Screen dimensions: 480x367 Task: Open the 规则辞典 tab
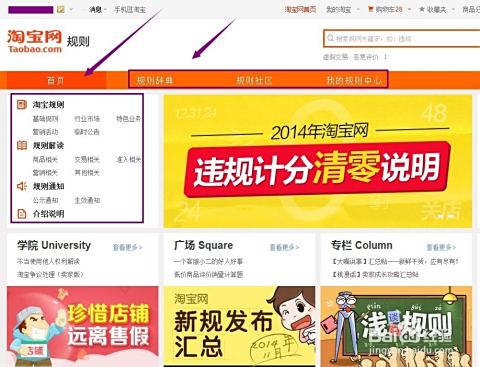(x=155, y=80)
